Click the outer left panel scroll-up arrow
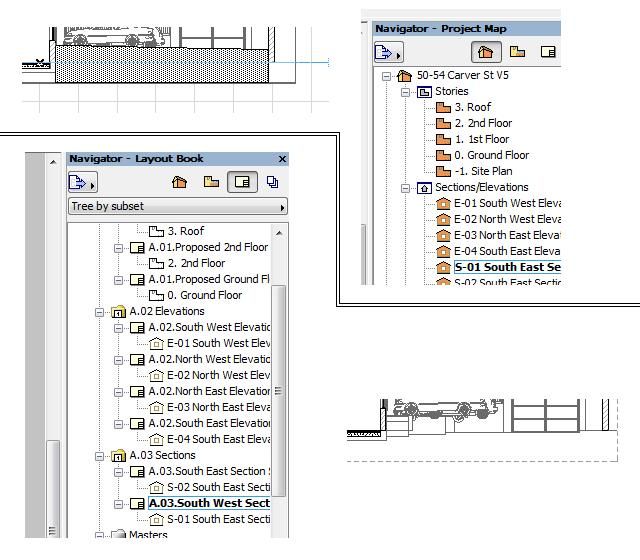640x560 pixels. (x=53, y=162)
